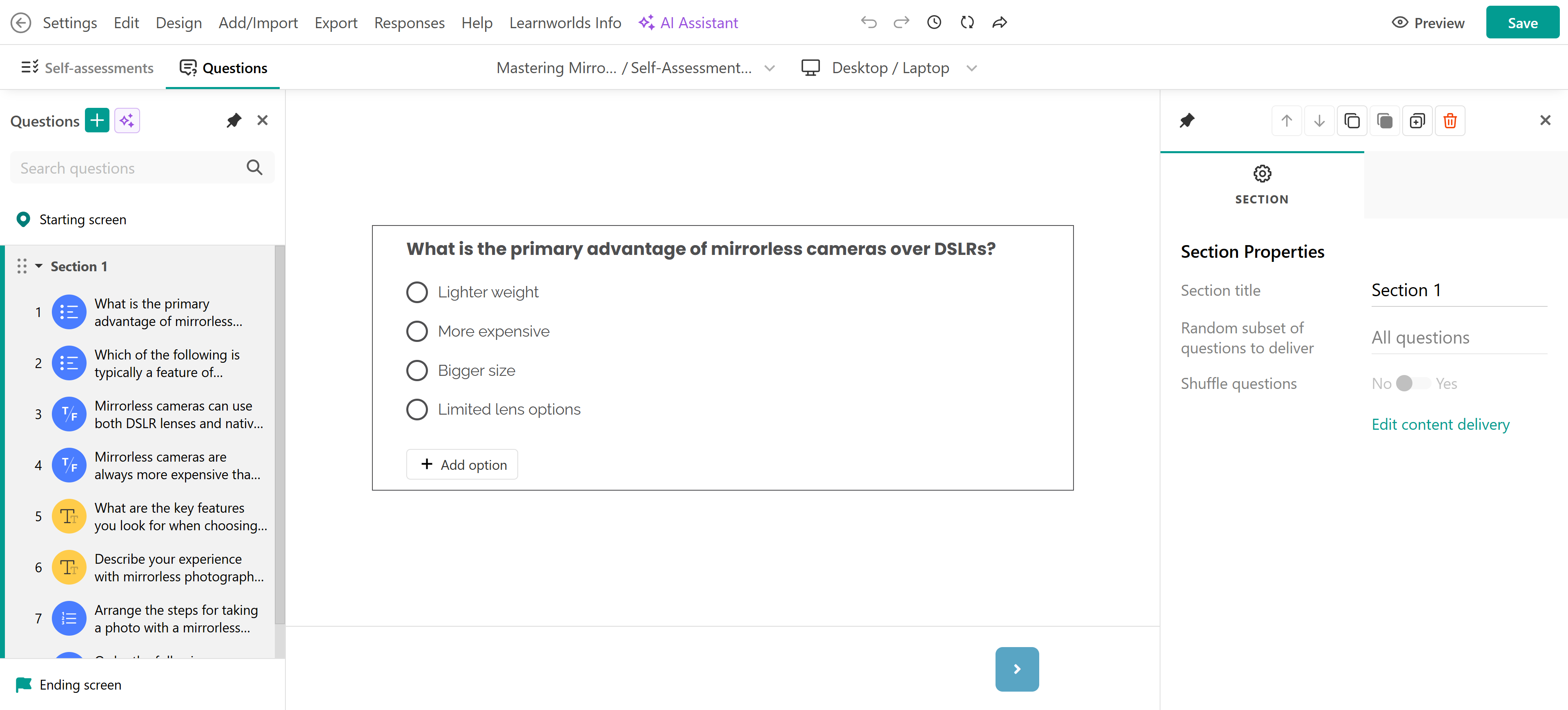Pin the Questions sidebar panel
1568x710 pixels.
pyautogui.click(x=234, y=121)
